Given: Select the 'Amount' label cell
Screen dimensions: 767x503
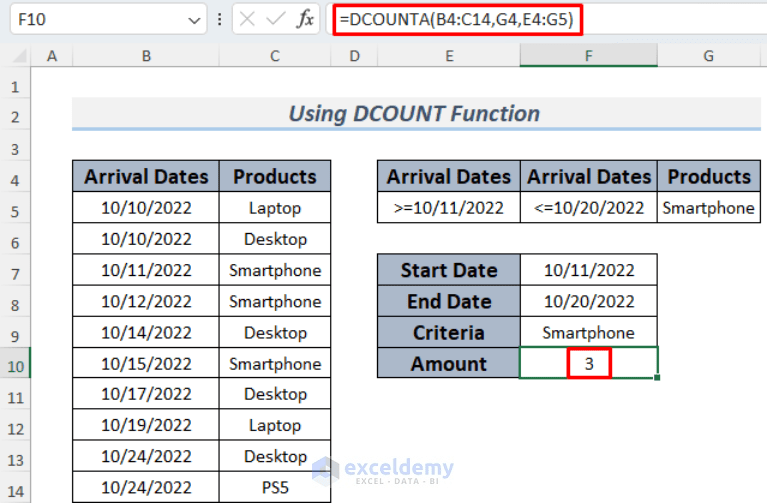Looking at the screenshot, I should tap(449, 364).
